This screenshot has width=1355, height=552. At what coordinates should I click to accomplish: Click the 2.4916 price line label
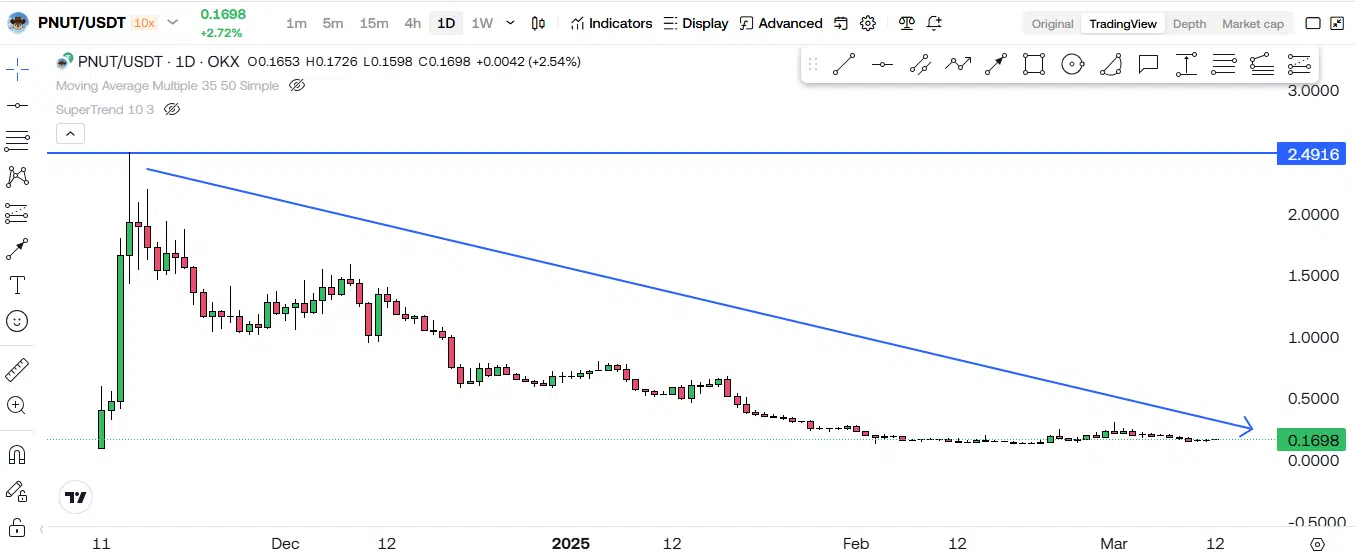[1311, 154]
